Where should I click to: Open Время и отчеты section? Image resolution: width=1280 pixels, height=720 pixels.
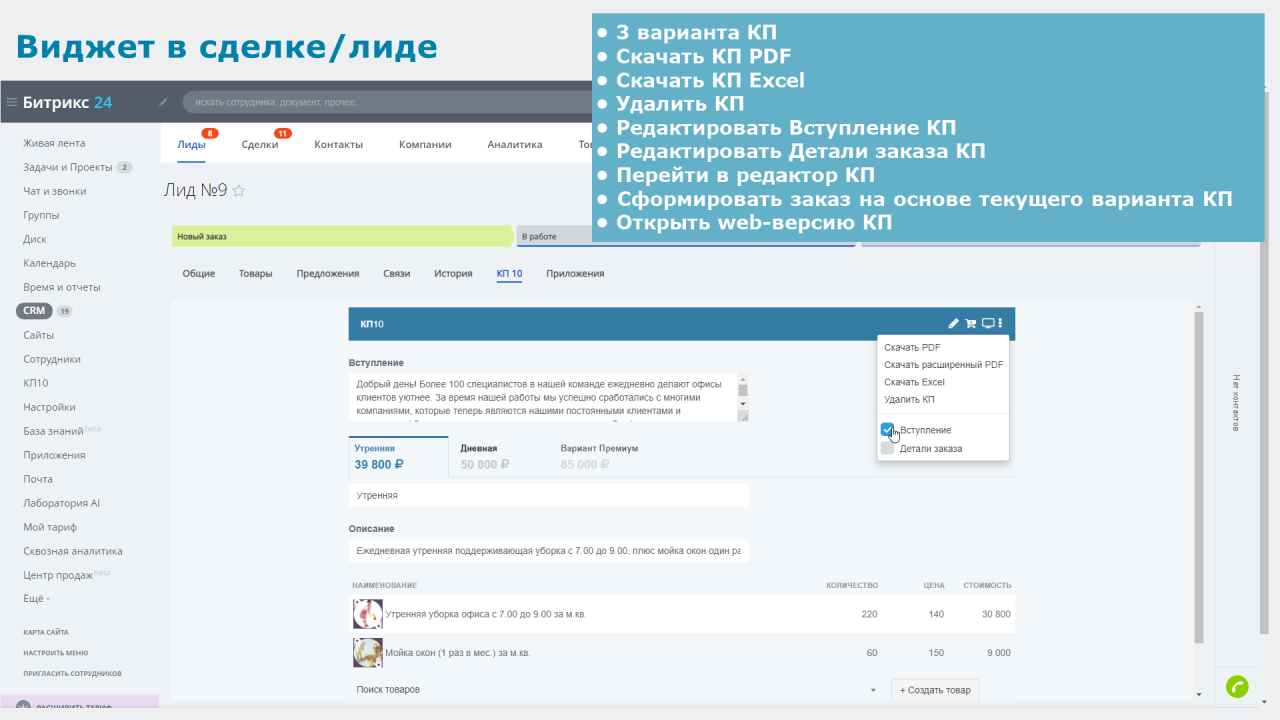[x=62, y=287]
